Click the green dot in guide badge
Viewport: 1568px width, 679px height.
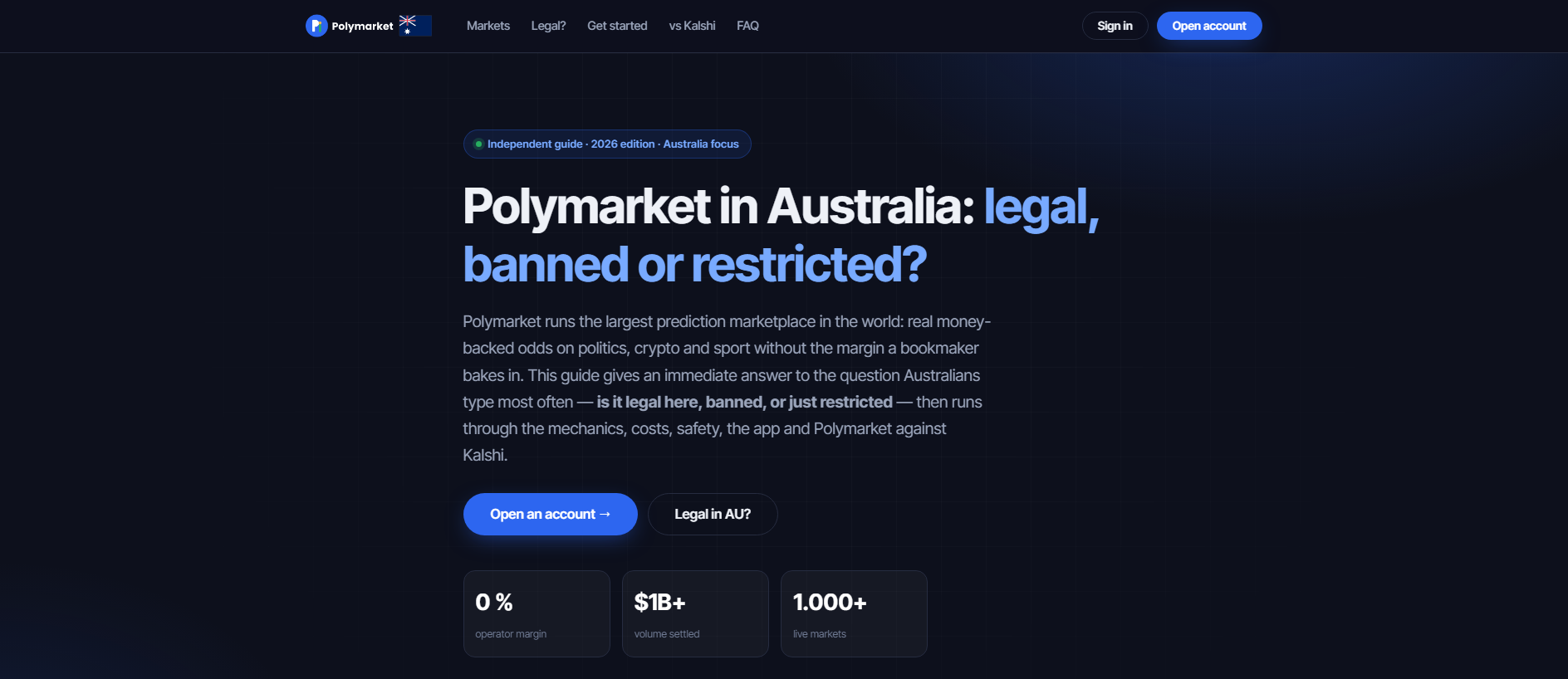478,144
